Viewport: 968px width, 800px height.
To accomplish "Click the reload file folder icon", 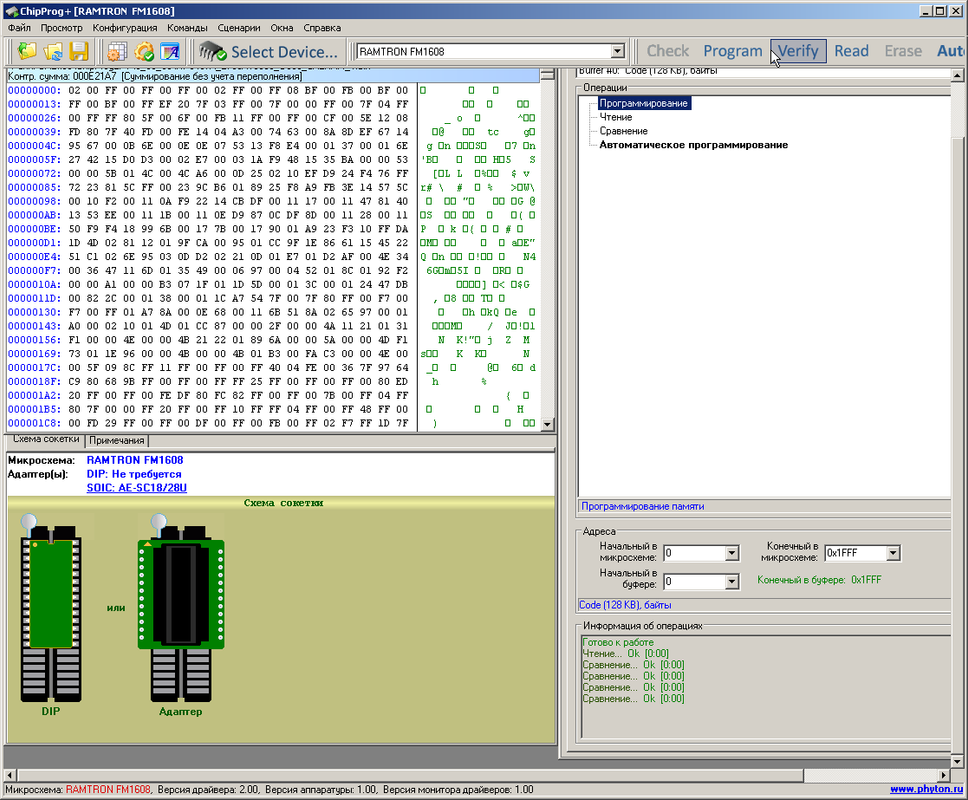I will click(x=53, y=51).
